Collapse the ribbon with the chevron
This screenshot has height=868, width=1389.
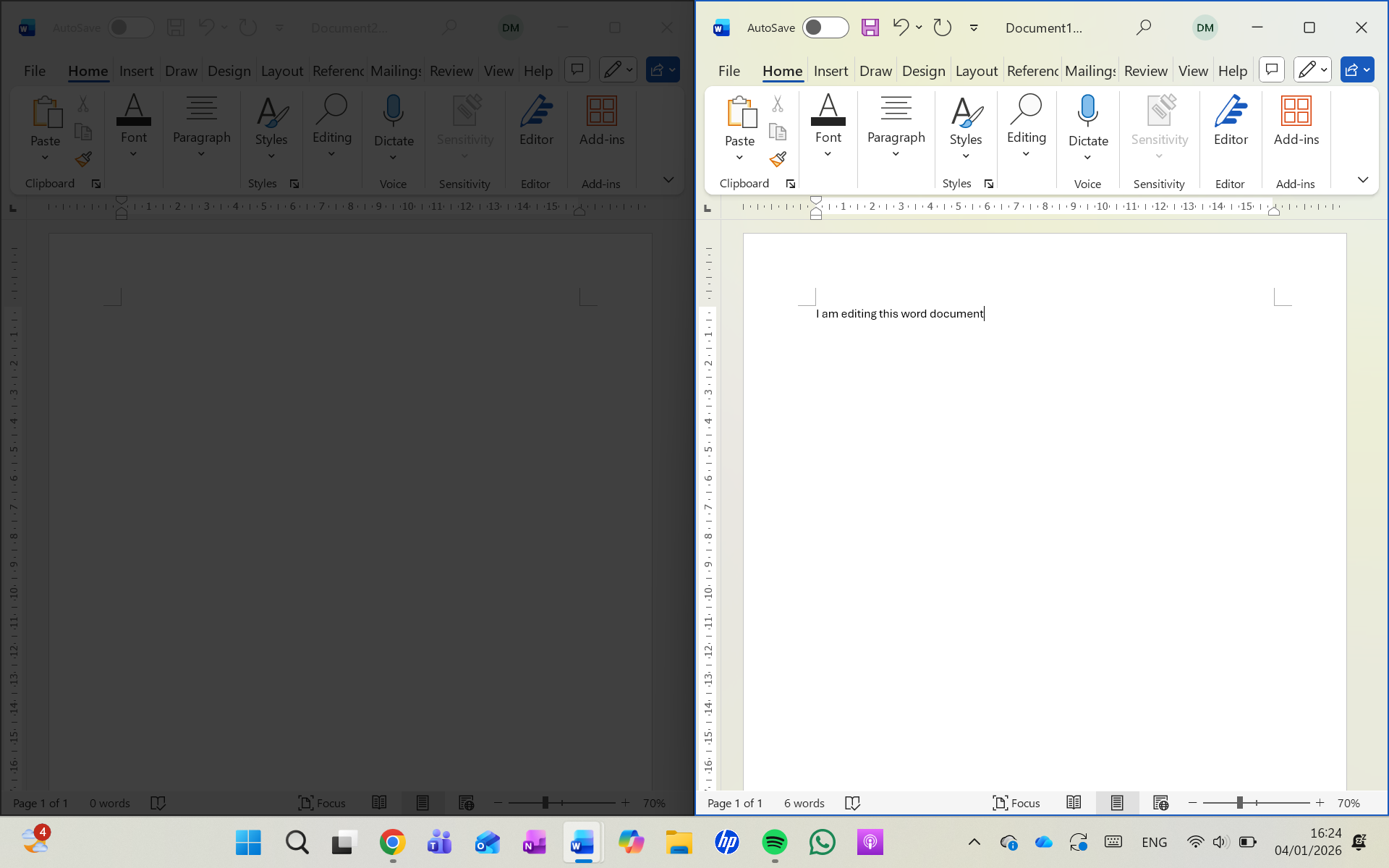(x=1362, y=179)
